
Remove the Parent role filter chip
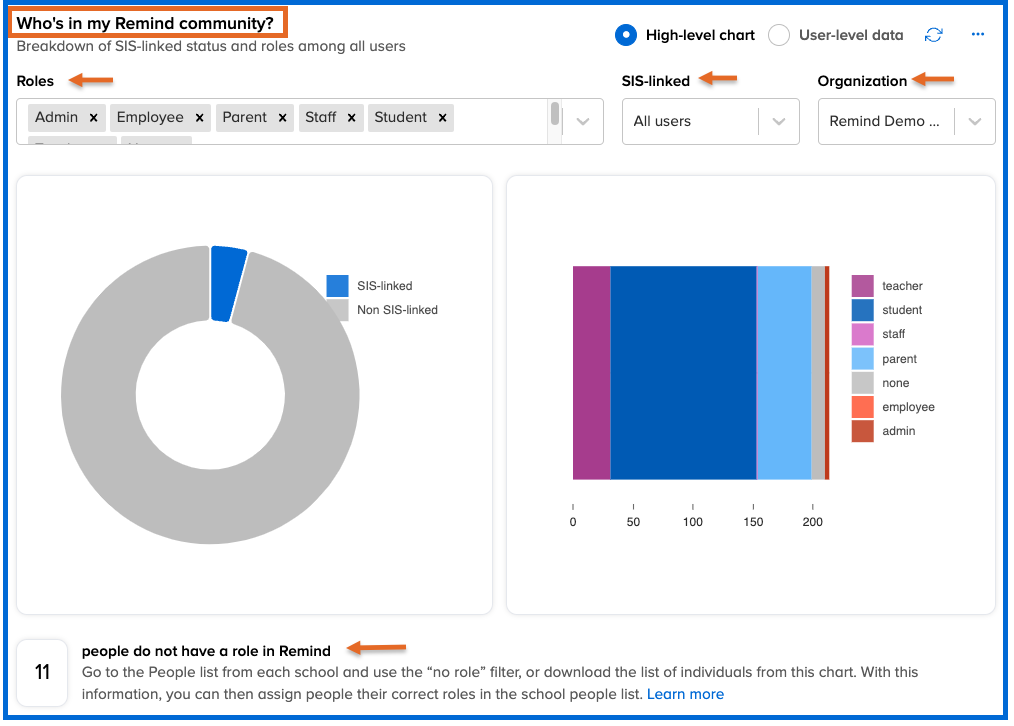(283, 118)
